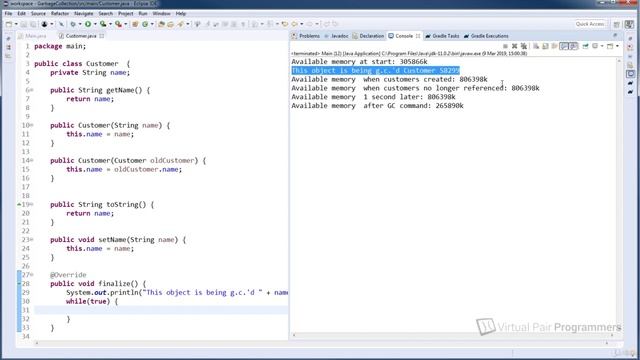Toggle Show Console on Standard Out
This screenshot has width=640, height=360.
(x=564, y=46)
